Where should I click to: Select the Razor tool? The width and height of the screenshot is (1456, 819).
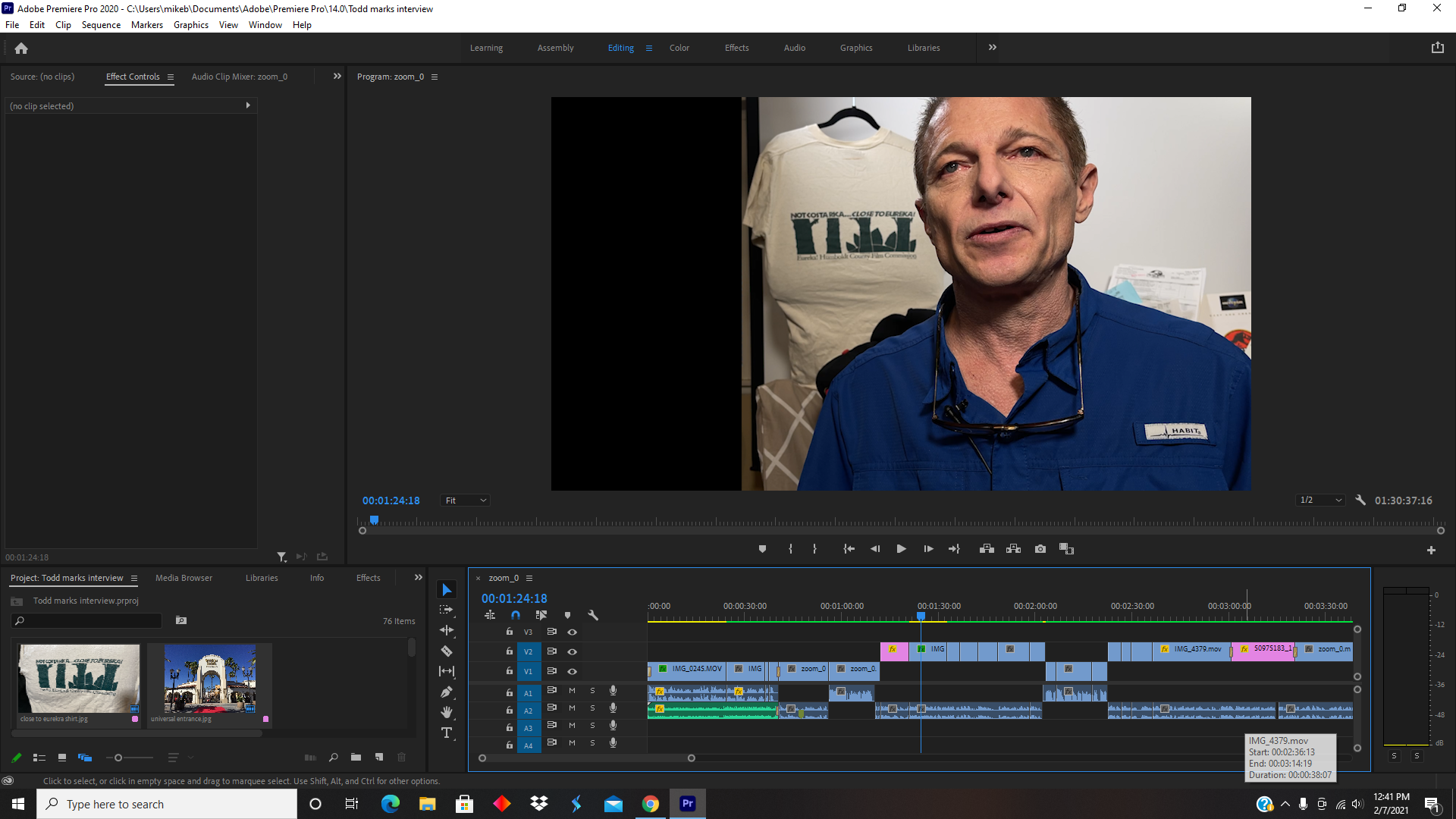coord(447,651)
